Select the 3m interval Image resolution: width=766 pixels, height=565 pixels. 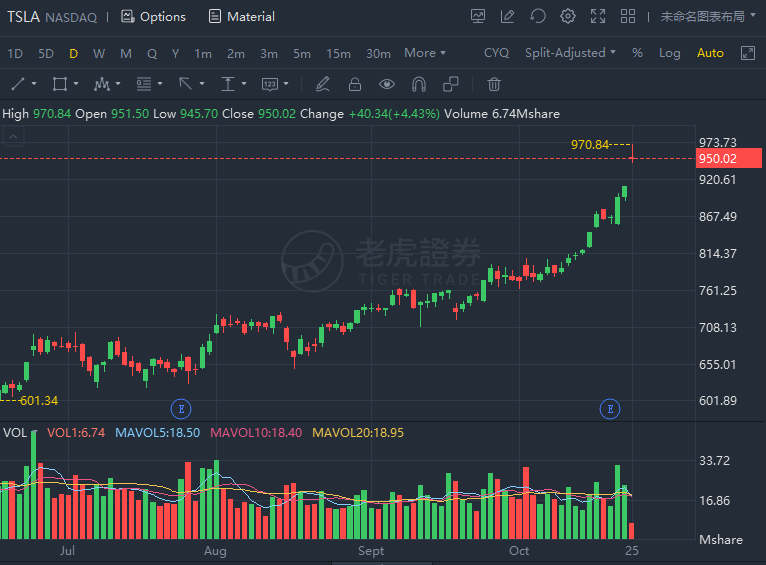(269, 53)
